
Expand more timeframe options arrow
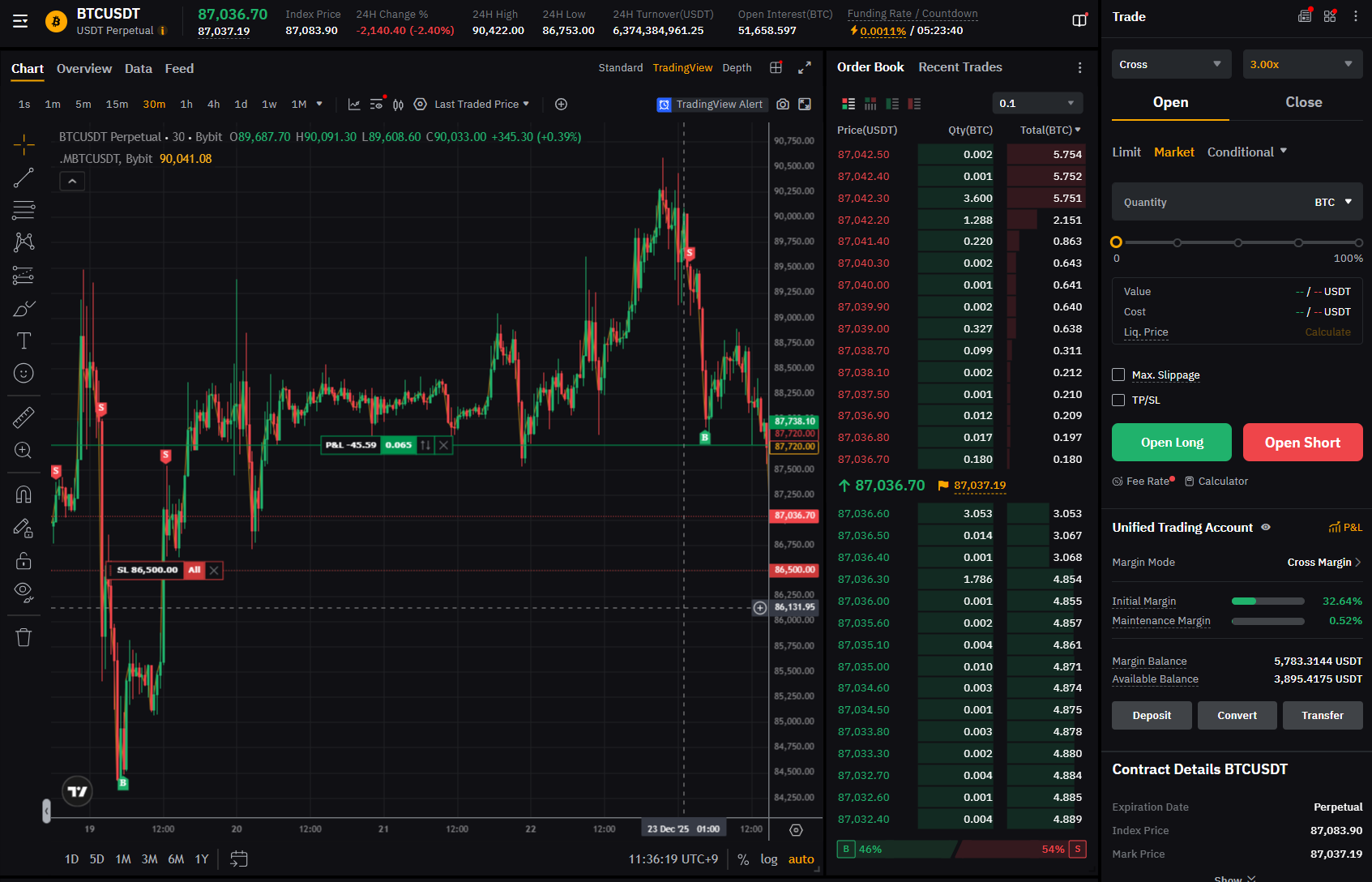(319, 104)
